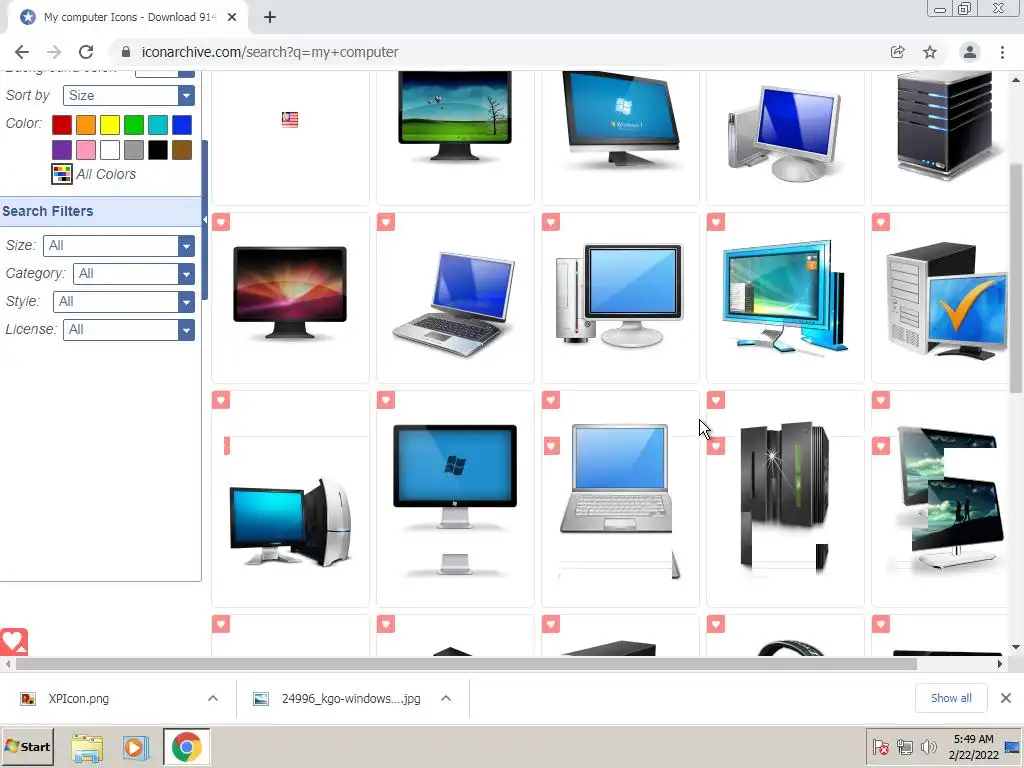The image size is (1024, 768).
Task: Open the XPIcon.png downloaded file
Action: [x=78, y=699]
